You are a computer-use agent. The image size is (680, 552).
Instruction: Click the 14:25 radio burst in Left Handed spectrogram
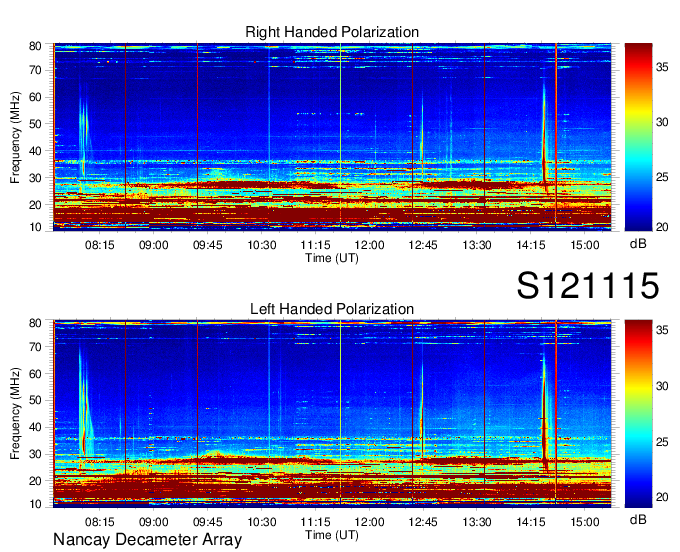[x=545, y=412]
